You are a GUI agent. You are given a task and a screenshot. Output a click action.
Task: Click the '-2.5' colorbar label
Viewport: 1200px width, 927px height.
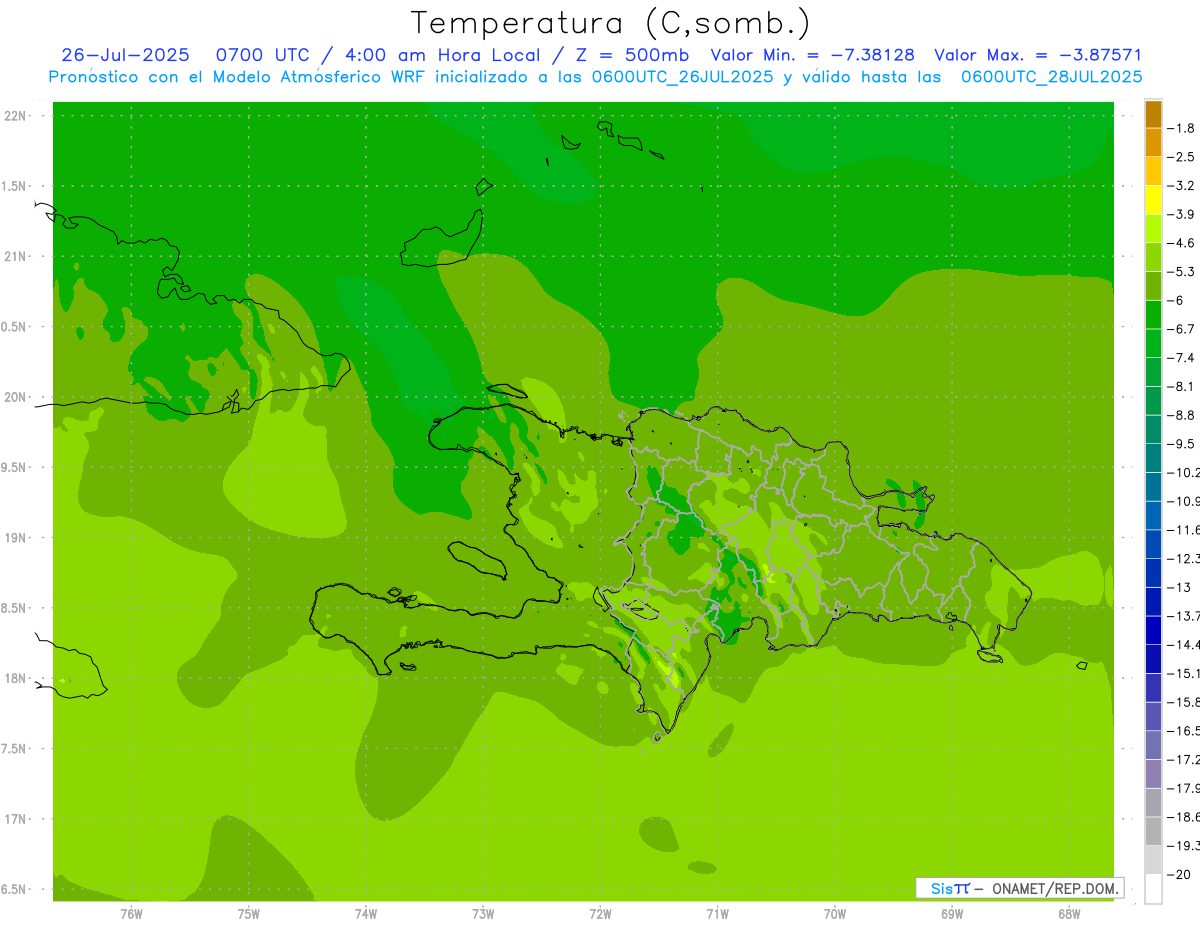pos(1182,157)
